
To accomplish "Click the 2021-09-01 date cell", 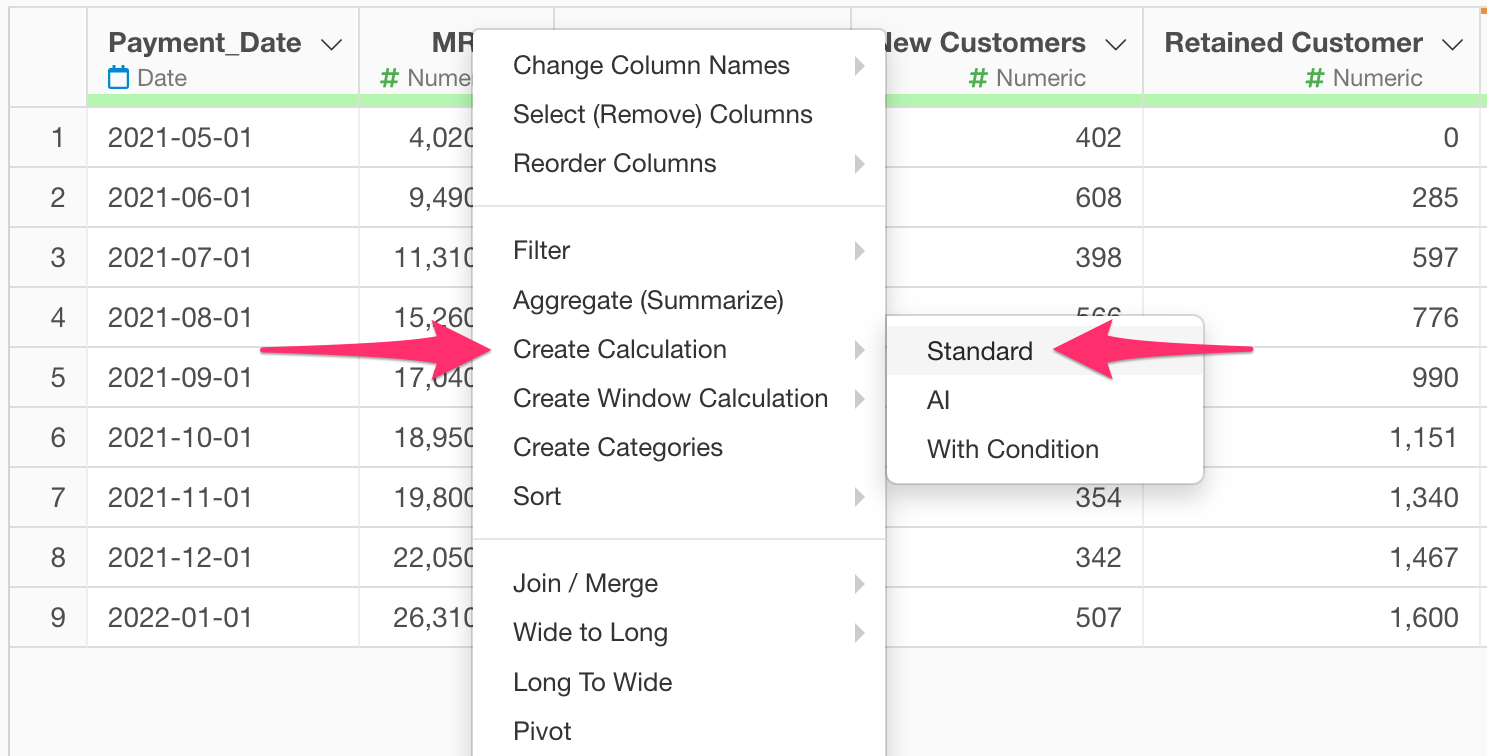I will coord(180,378).
